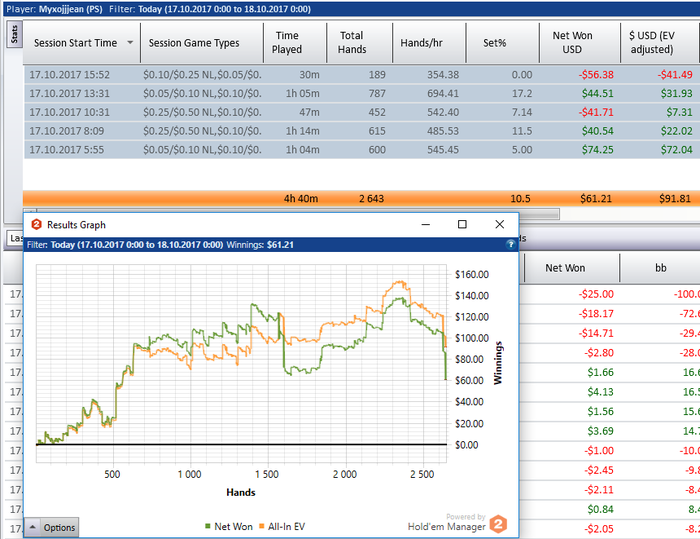
Task: Expand the Options arrow button
Action: 33,527
